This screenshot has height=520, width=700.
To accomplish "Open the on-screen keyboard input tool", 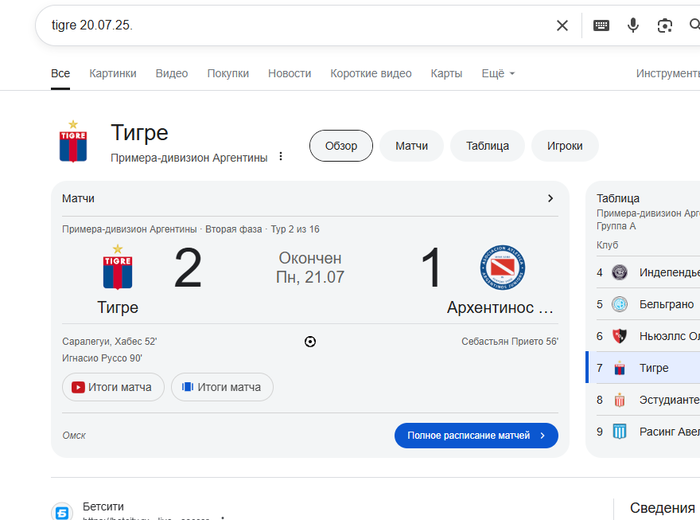I will click(601, 25).
